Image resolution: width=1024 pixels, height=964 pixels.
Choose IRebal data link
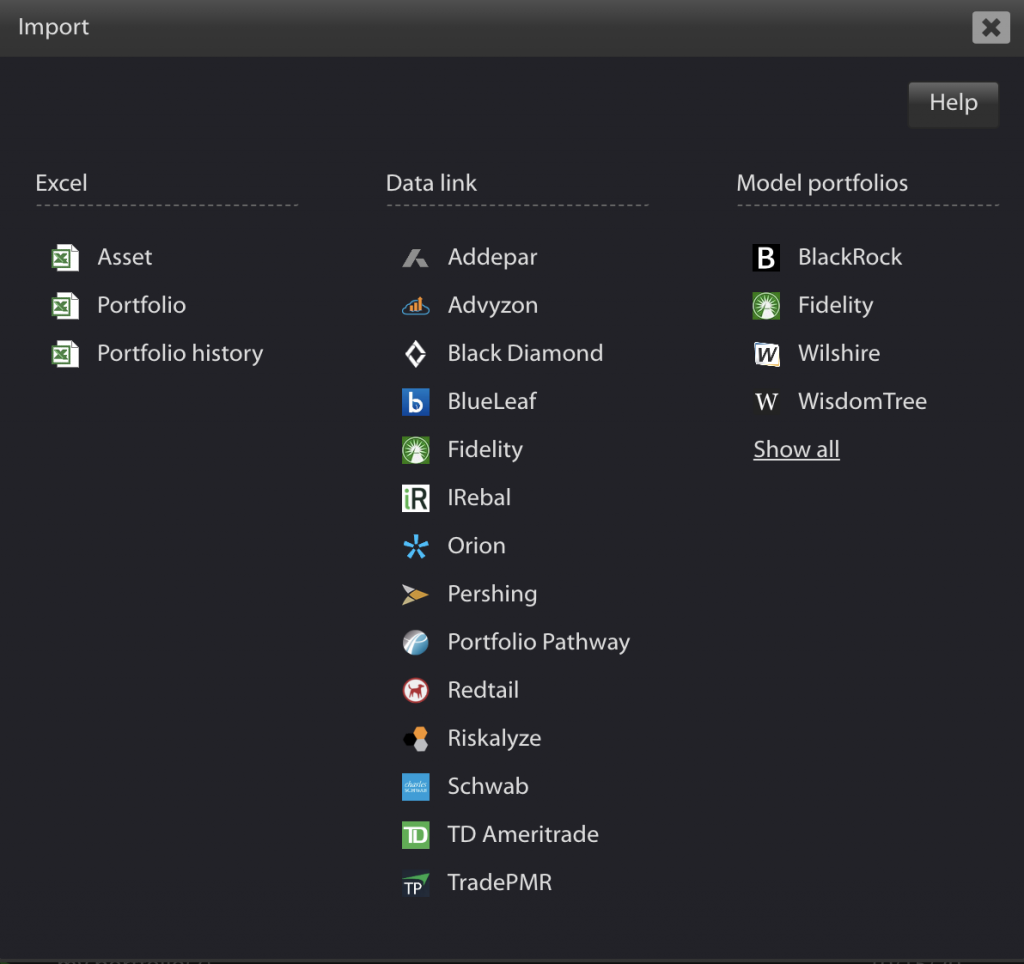(x=479, y=498)
